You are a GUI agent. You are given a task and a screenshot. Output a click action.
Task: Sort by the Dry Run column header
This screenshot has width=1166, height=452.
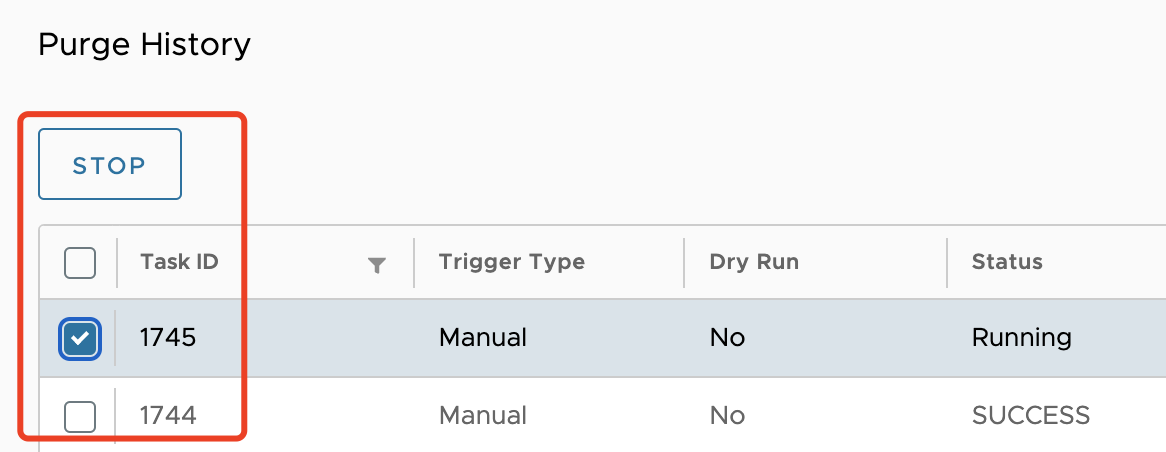pos(754,262)
